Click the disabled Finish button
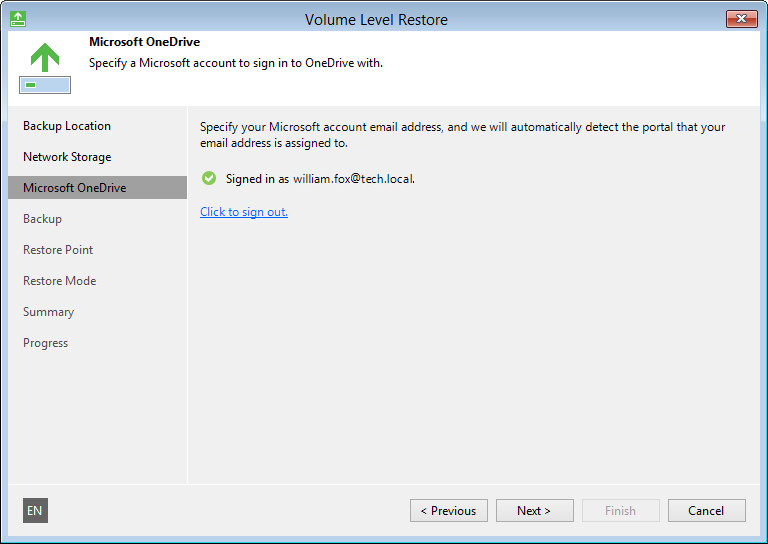Screen dimensions: 768x544 pos(621,511)
